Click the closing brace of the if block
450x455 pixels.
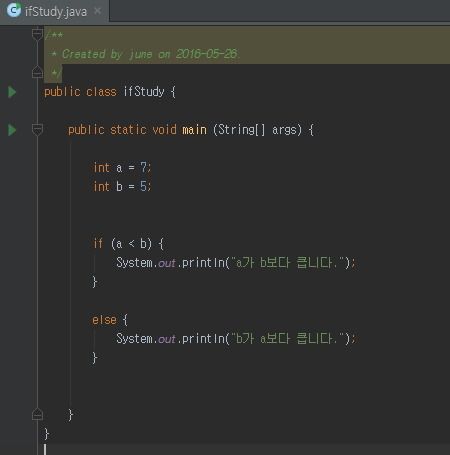pyautogui.click(x=95, y=282)
